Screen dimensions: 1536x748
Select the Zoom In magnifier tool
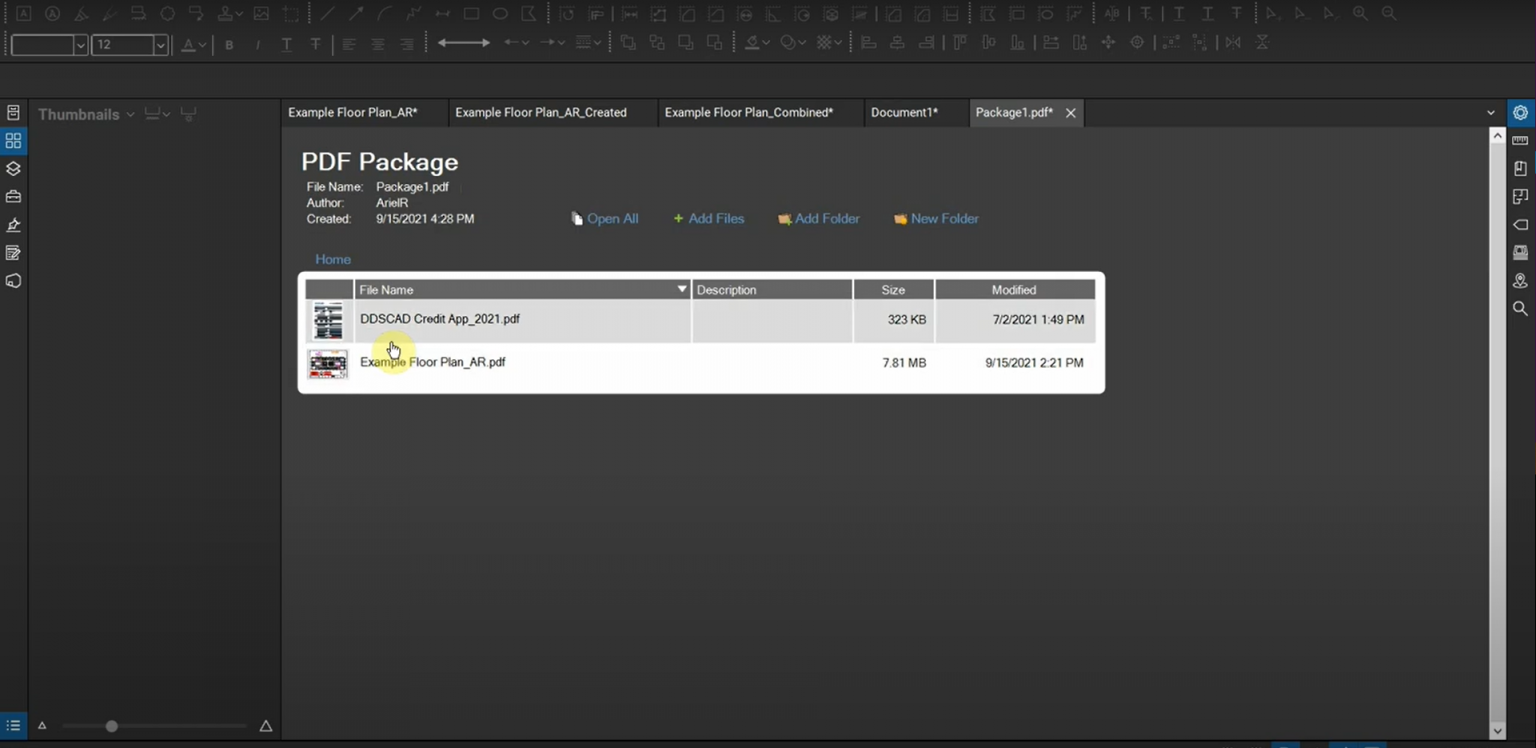[1360, 14]
